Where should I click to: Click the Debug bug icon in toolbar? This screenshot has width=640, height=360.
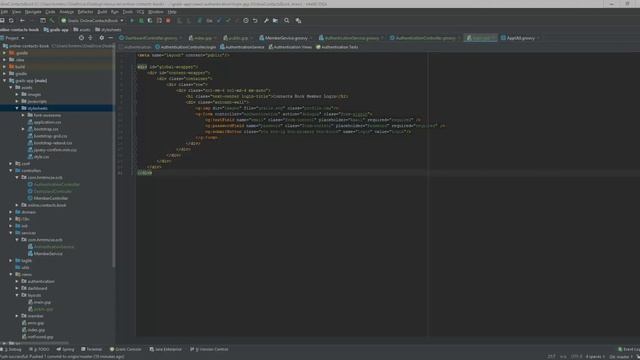coord(141,20)
